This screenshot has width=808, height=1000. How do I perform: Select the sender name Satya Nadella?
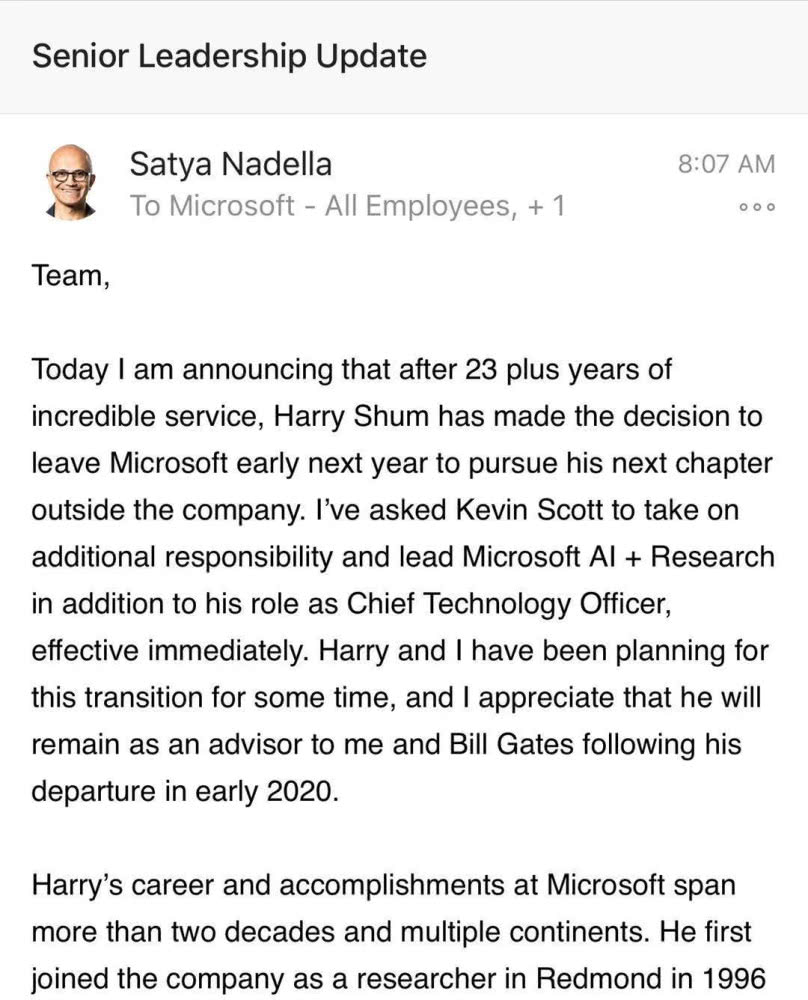[230, 164]
